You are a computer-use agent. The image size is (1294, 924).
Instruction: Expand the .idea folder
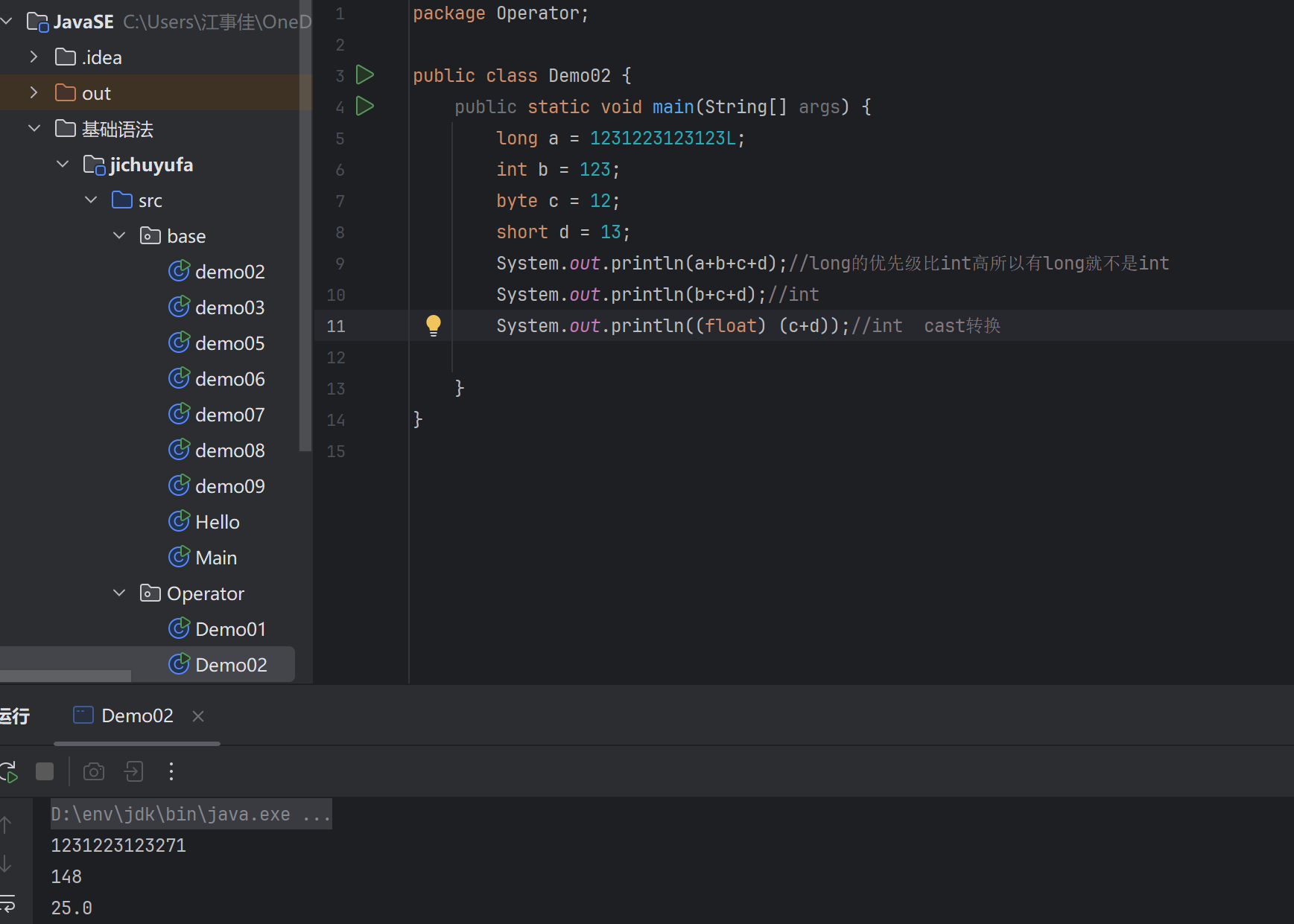click(x=34, y=57)
